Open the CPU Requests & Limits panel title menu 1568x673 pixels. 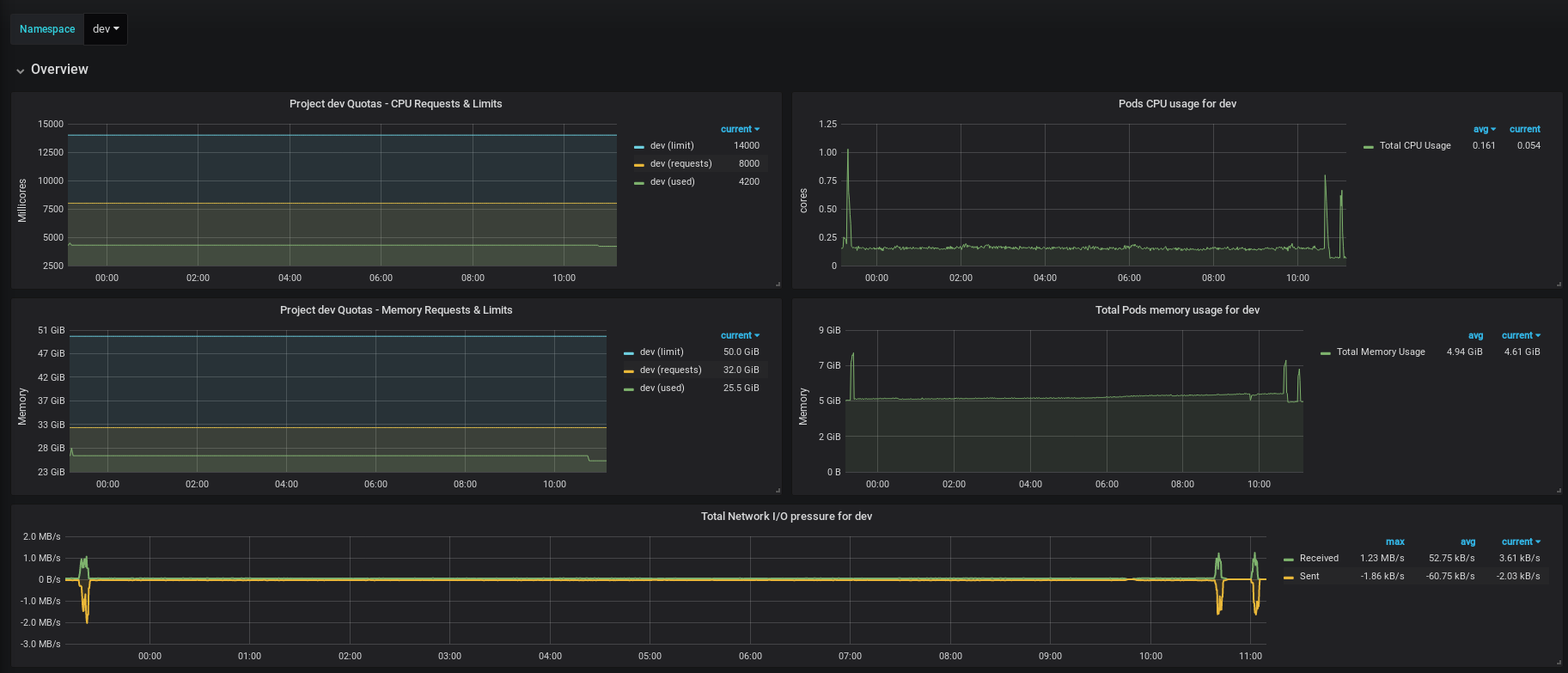[x=395, y=104]
